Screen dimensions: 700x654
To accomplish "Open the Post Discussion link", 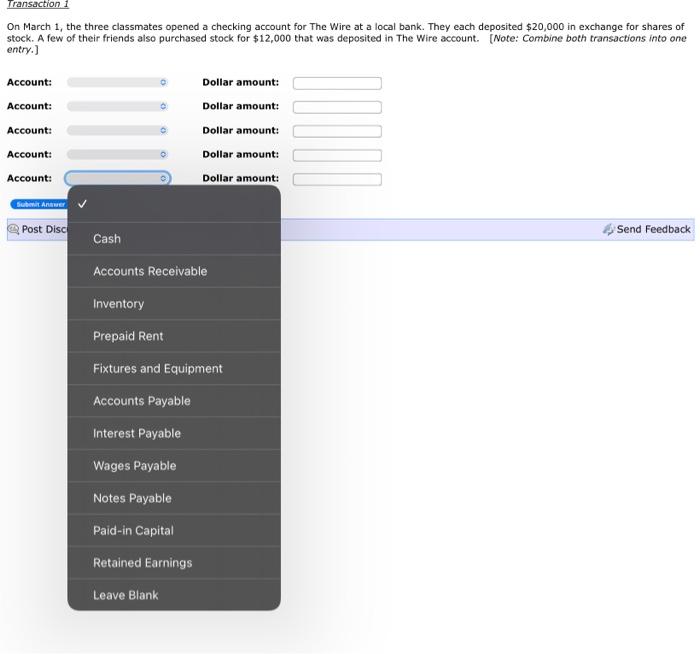I will (x=45, y=229).
